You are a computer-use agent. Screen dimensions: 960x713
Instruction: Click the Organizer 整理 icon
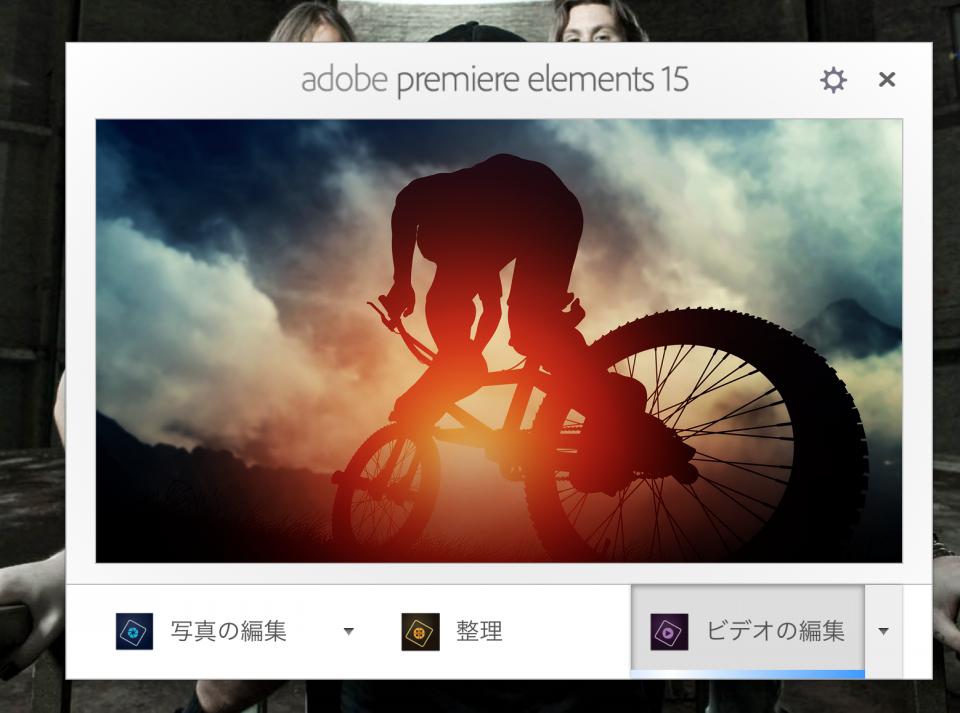(x=420, y=631)
